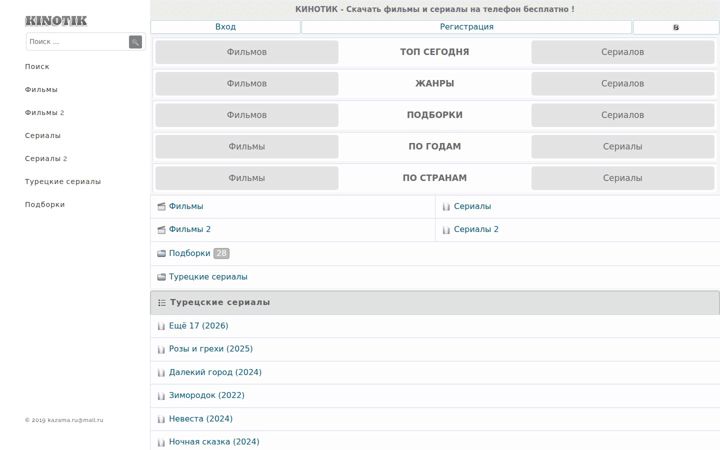Screen dimensions: 720x450
Task: Click the Регистрация link
Action: (x=467, y=27)
